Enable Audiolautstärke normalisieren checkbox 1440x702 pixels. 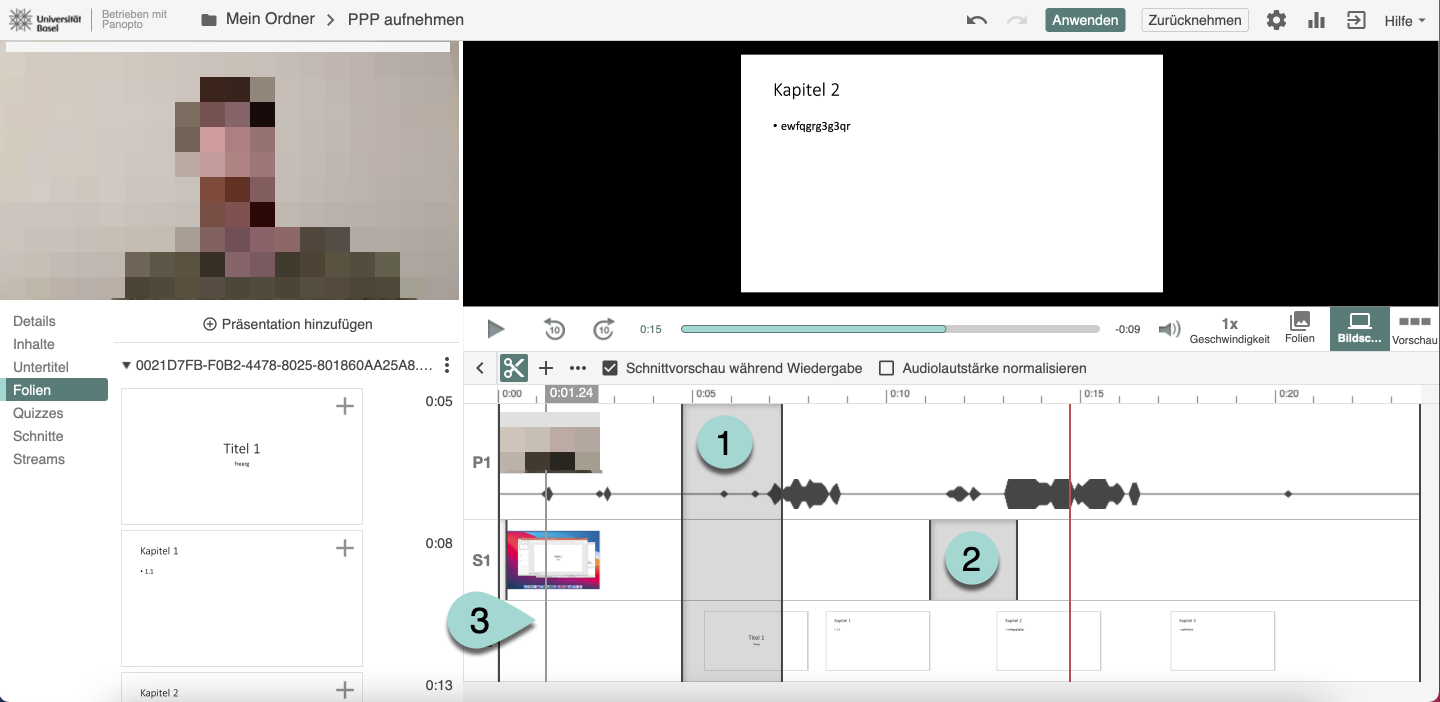(886, 368)
